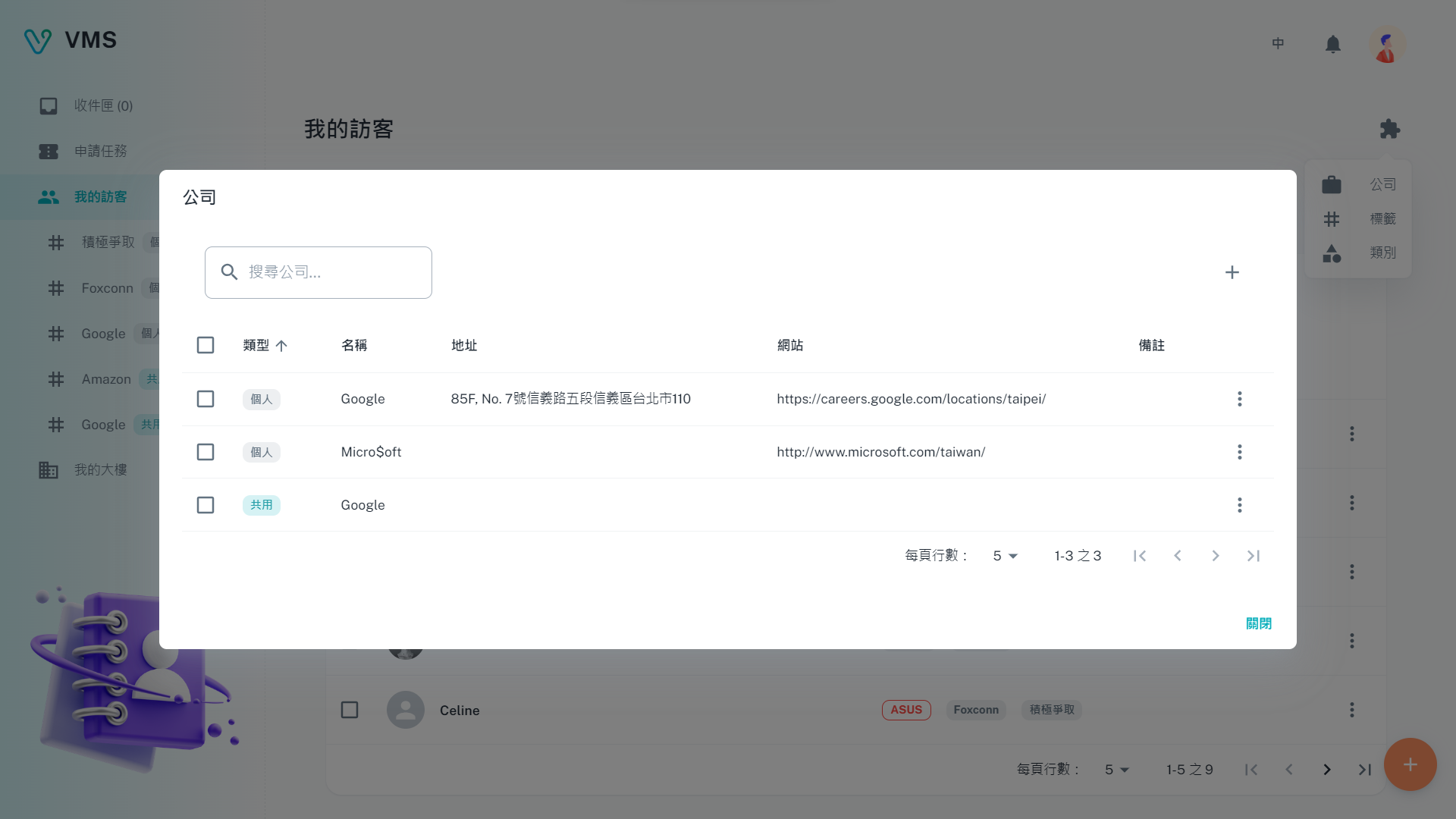Open 收件匣 in the sidebar
The image size is (1456, 819).
103,106
